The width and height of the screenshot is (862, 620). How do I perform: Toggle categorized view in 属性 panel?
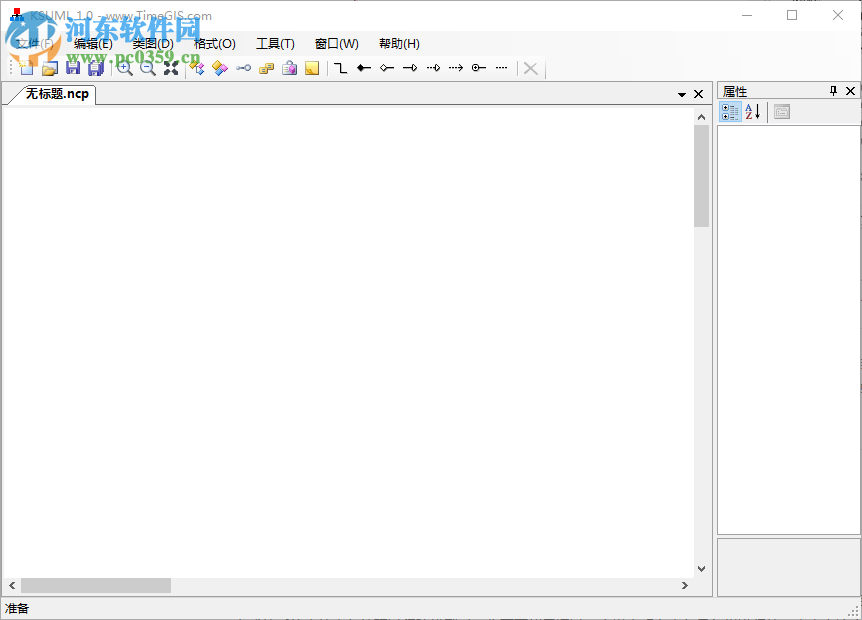pos(730,112)
